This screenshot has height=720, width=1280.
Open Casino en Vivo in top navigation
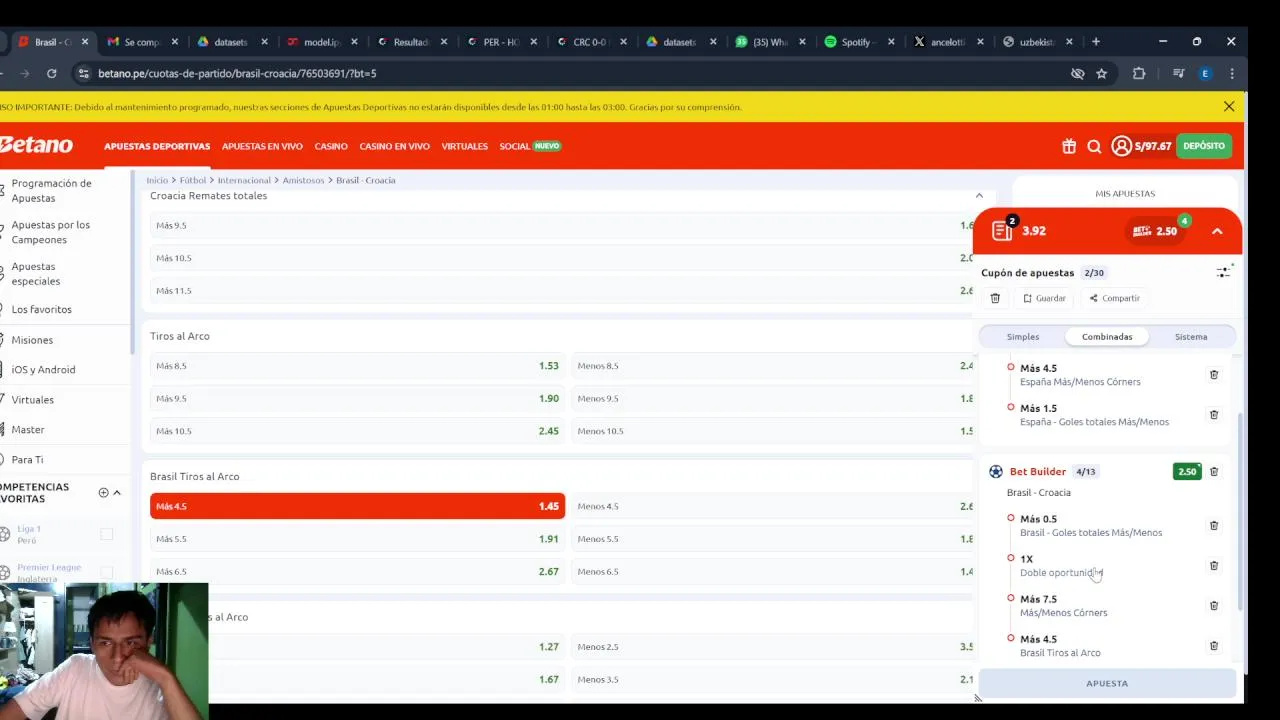coord(394,146)
